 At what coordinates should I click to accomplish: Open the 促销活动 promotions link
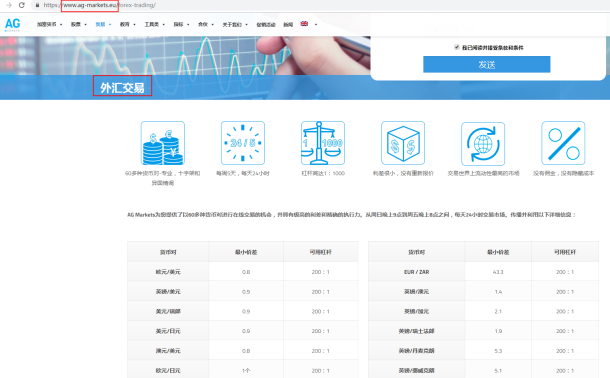pyautogui.click(x=266, y=24)
